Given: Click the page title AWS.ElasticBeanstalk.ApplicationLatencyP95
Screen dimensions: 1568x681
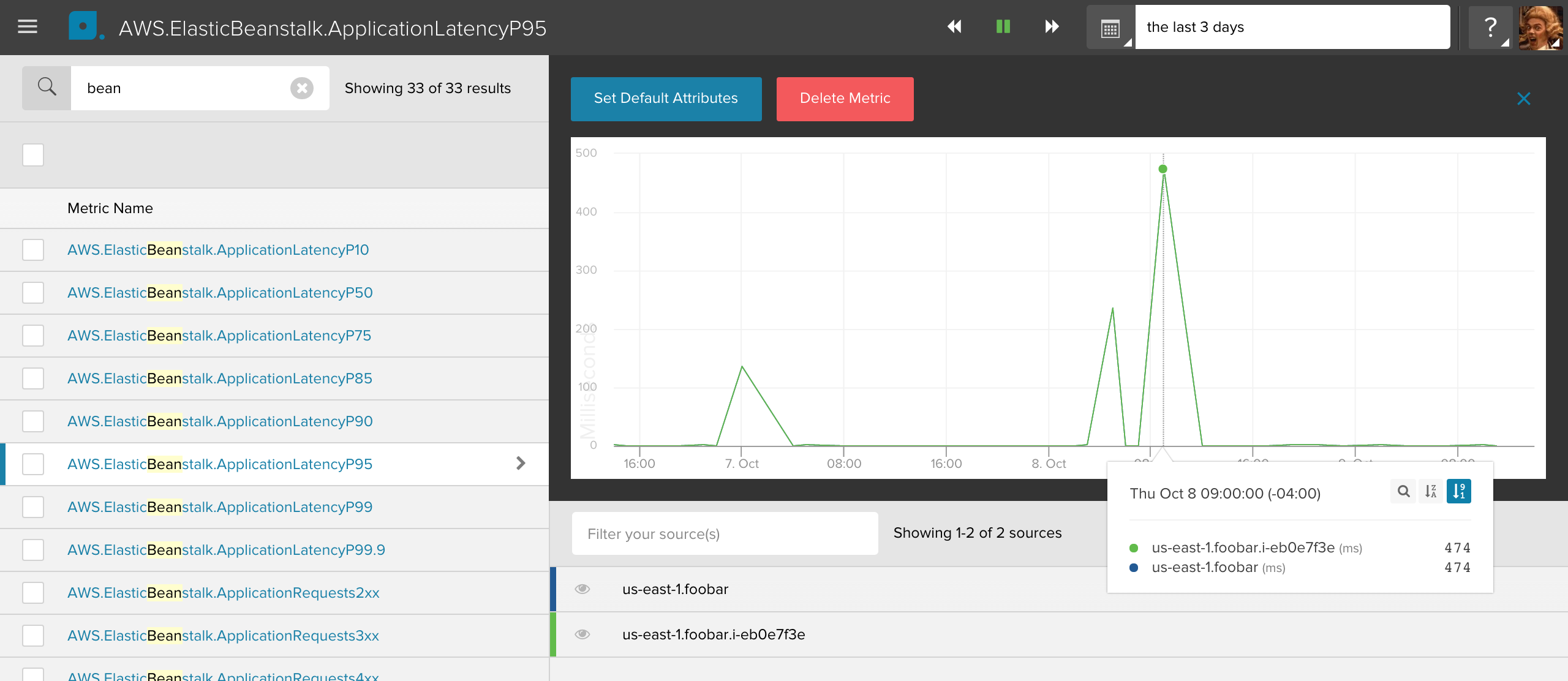Looking at the screenshot, I should tap(333, 28).
